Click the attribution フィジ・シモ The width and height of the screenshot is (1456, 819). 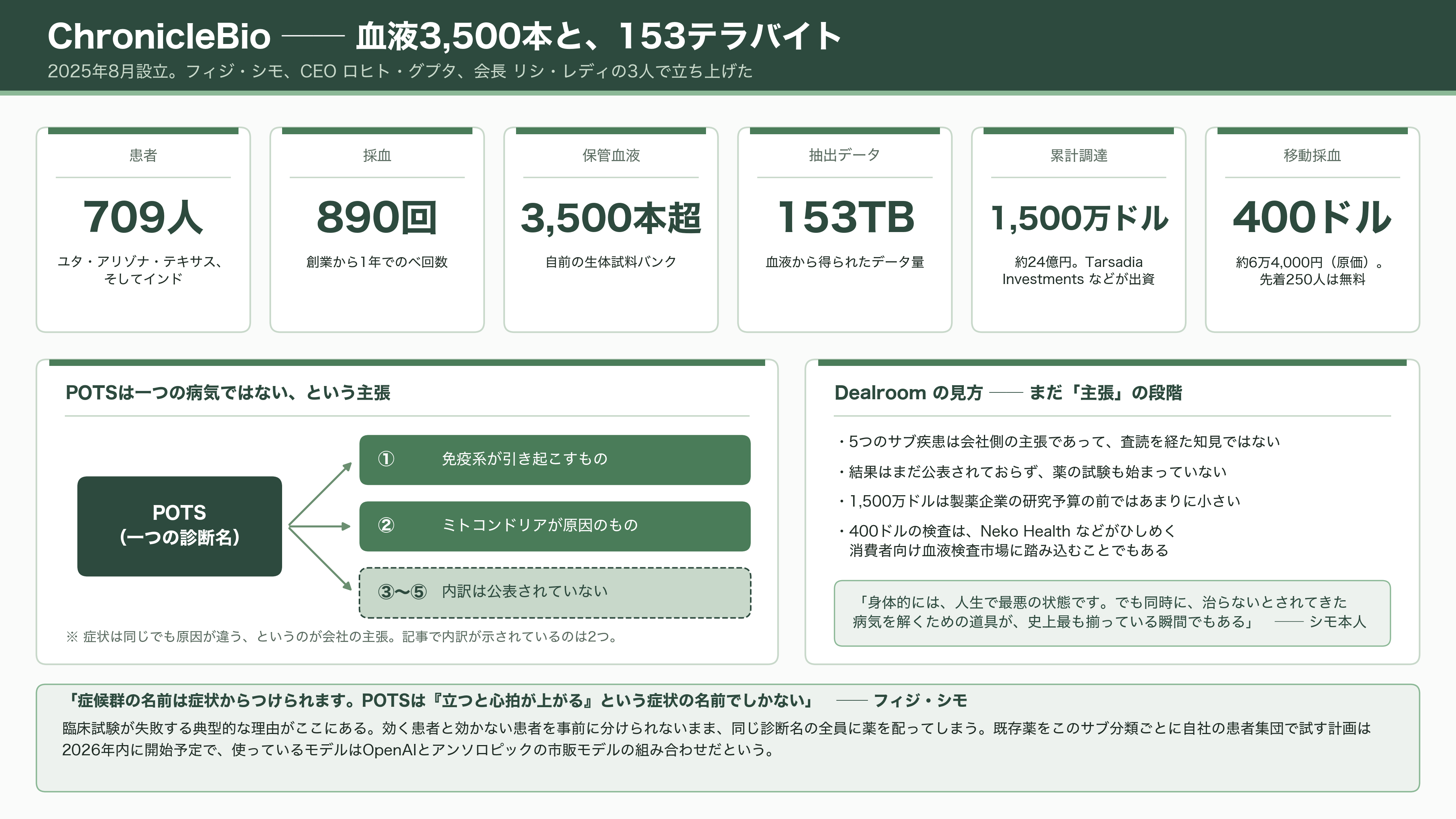click(x=920, y=700)
